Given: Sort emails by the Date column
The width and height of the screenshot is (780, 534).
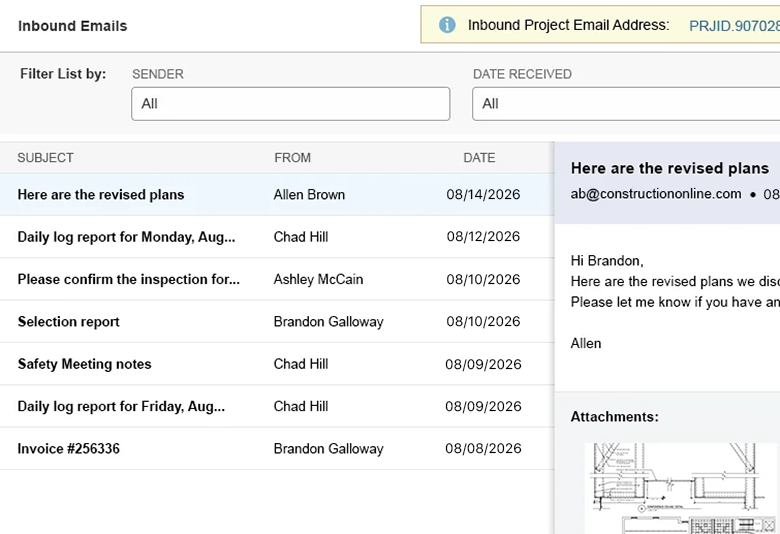Looking at the screenshot, I should pos(479,158).
